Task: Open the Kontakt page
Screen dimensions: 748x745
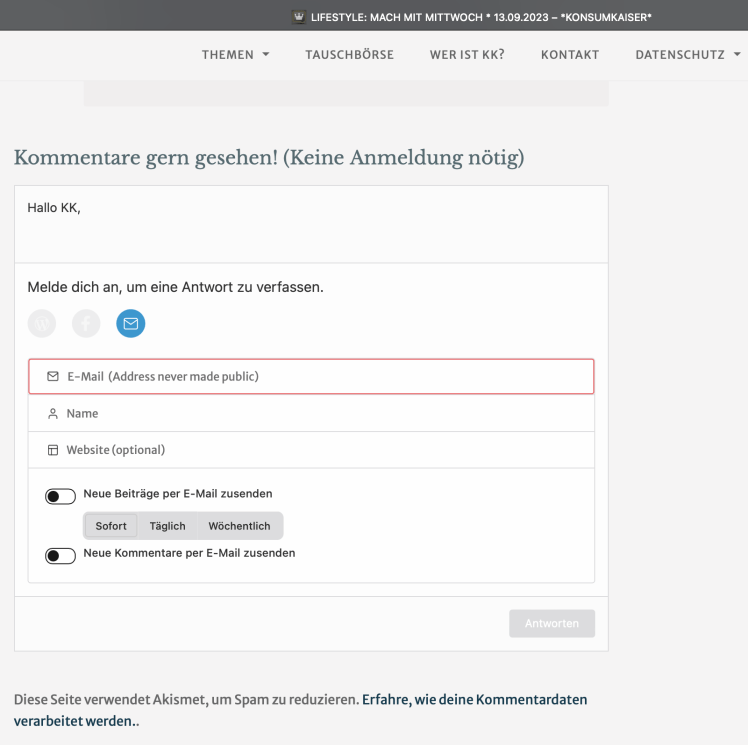Action: pos(569,54)
